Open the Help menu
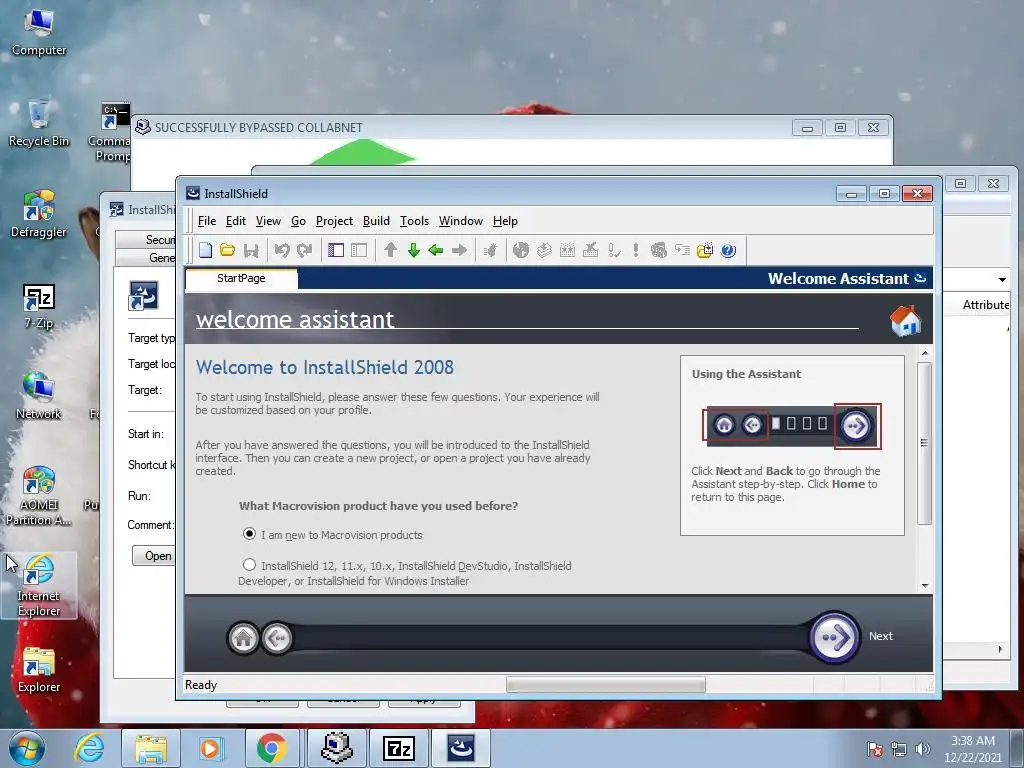The image size is (1024, 768). (505, 221)
